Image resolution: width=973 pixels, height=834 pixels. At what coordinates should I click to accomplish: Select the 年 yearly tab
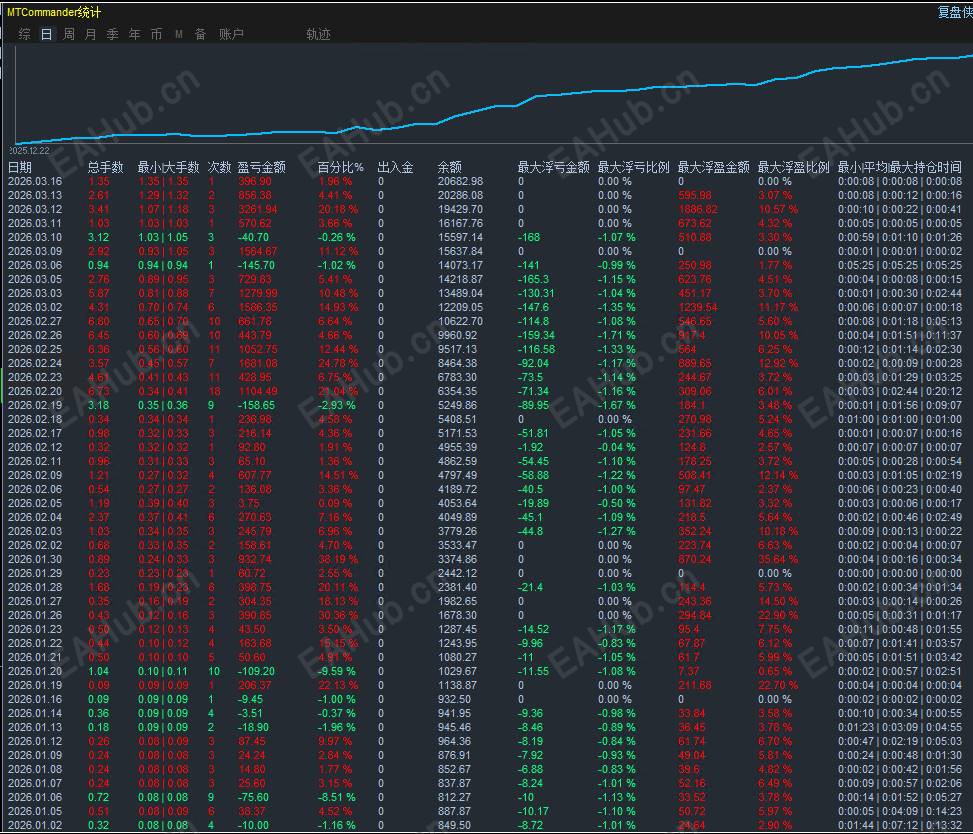coord(134,34)
